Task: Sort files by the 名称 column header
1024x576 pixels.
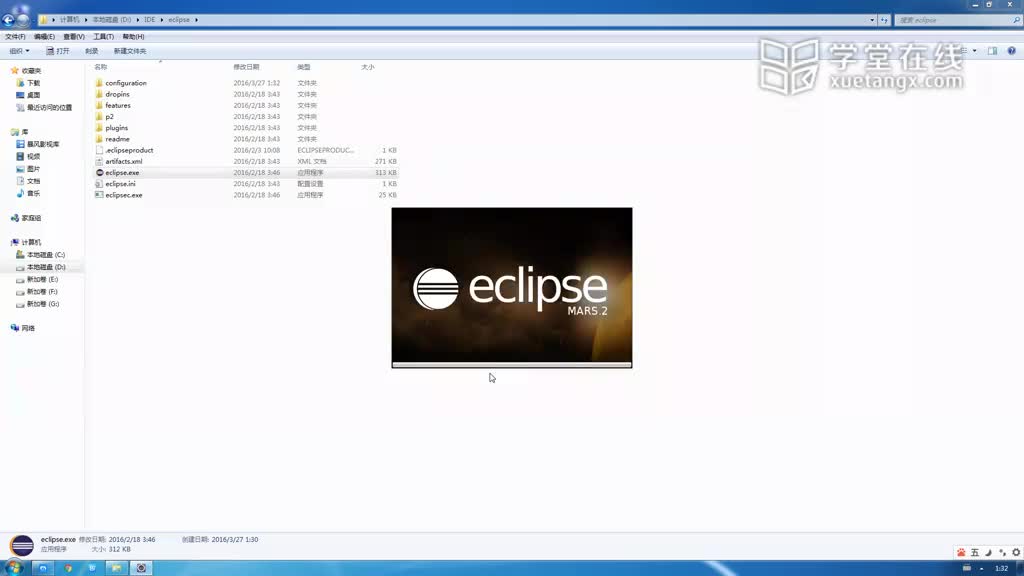Action: click(x=101, y=67)
